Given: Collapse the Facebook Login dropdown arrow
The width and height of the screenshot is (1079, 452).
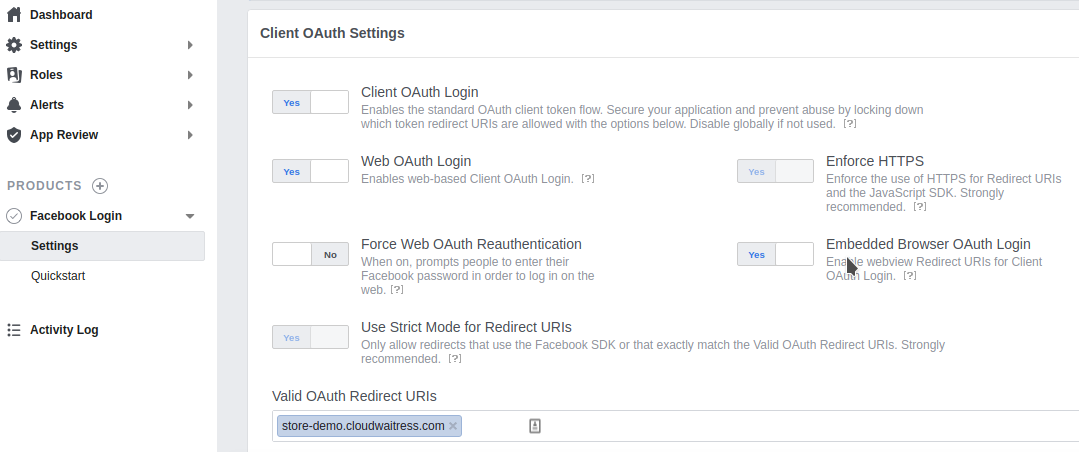Looking at the screenshot, I should click(x=190, y=216).
